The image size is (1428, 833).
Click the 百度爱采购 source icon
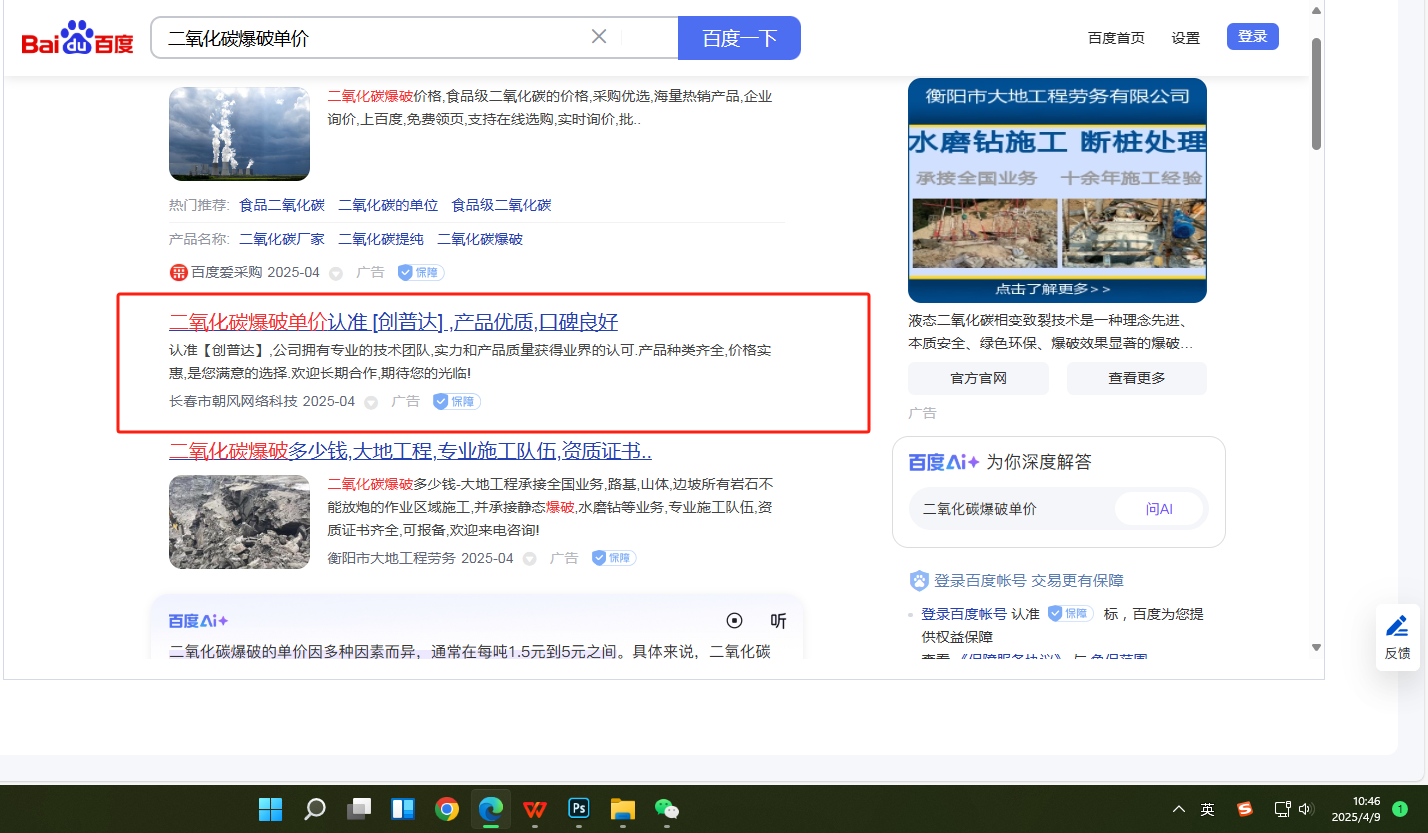(x=179, y=272)
